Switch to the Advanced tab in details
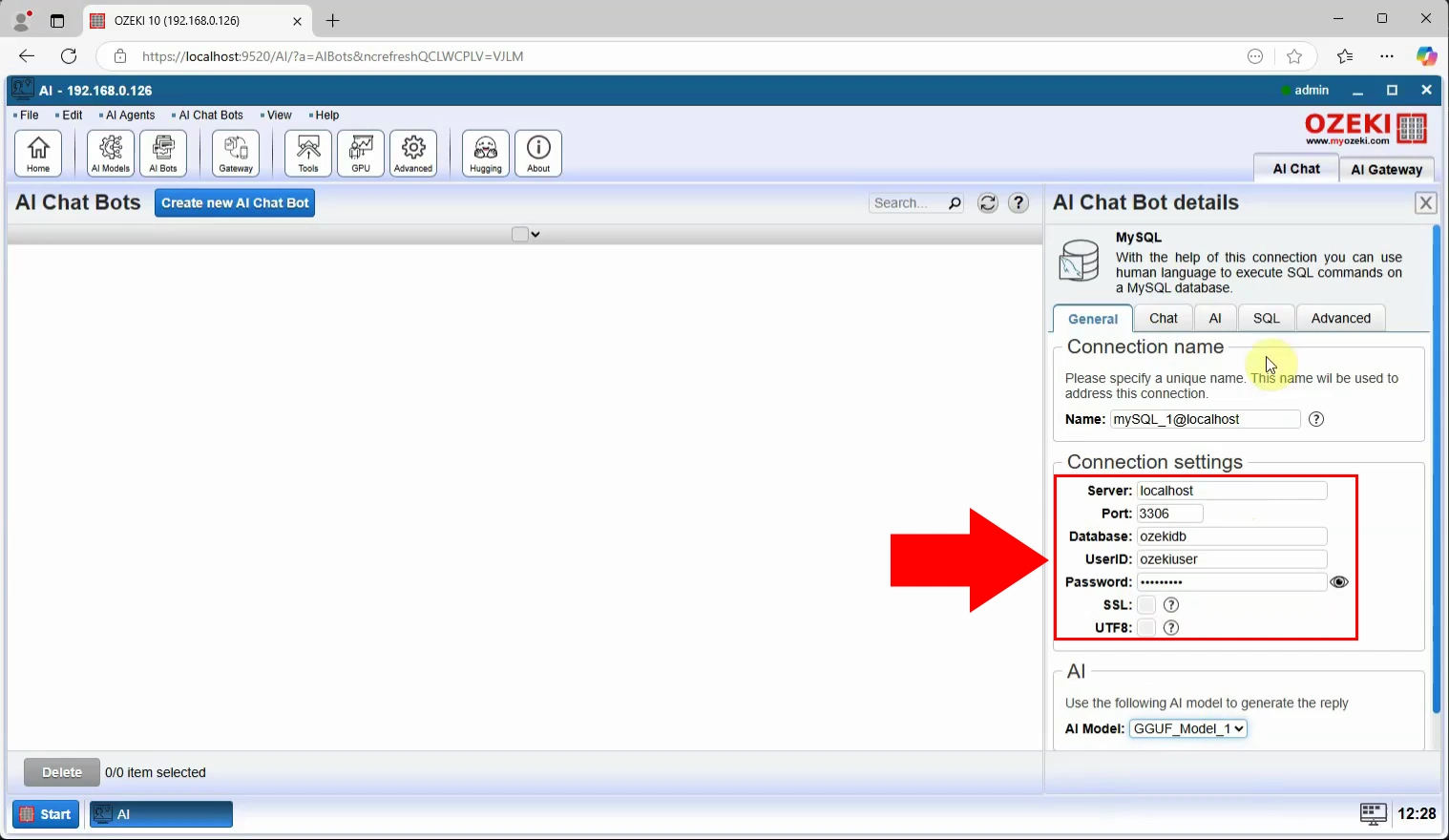The image size is (1449, 840). 1341,318
